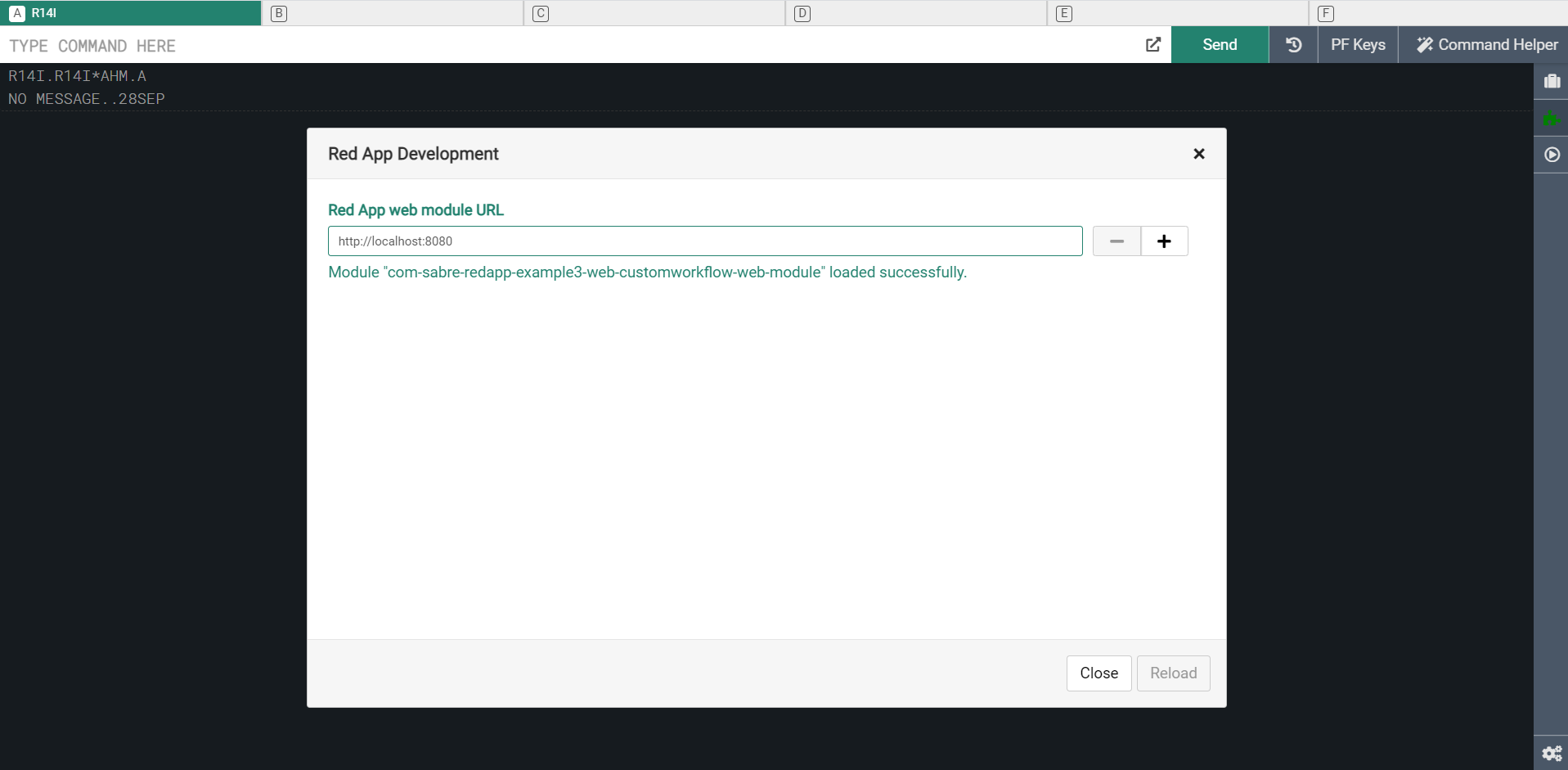Click the green puzzle Red App icon
The image size is (1568, 770).
(x=1552, y=118)
